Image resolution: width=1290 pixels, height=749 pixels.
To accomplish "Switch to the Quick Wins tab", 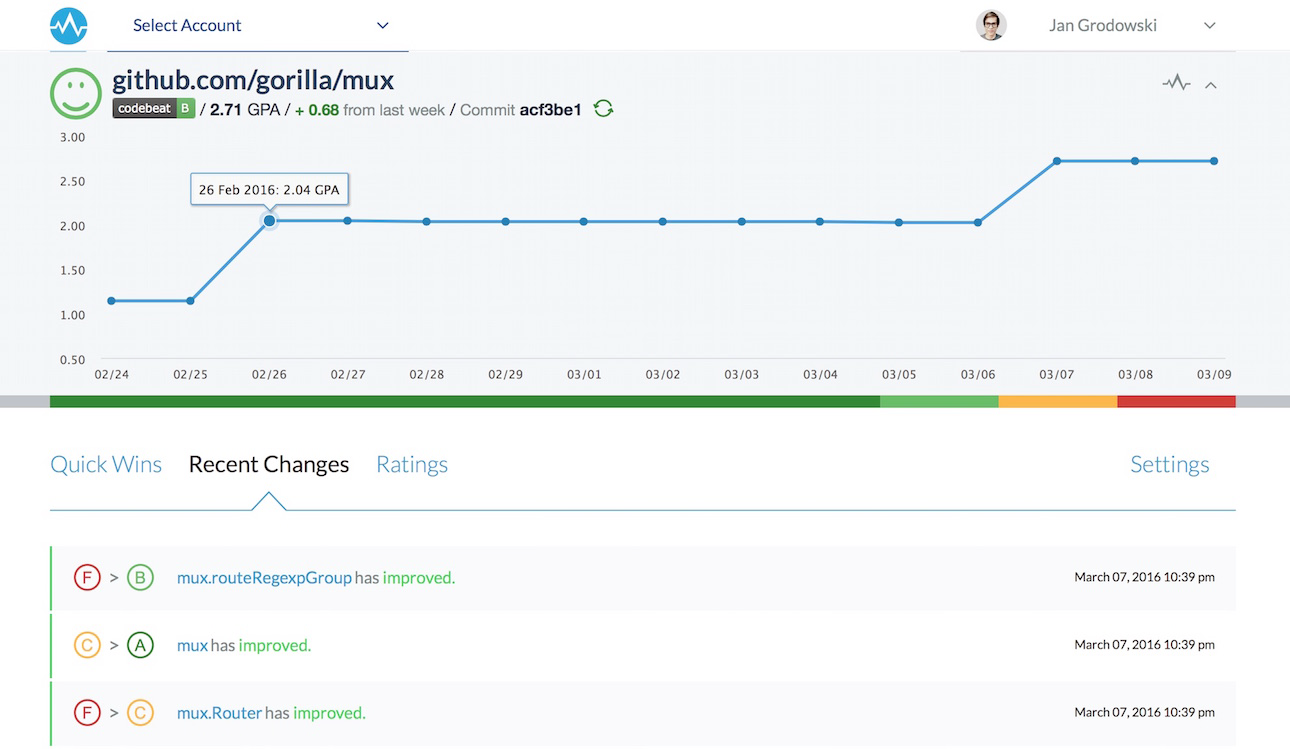I will click(106, 464).
